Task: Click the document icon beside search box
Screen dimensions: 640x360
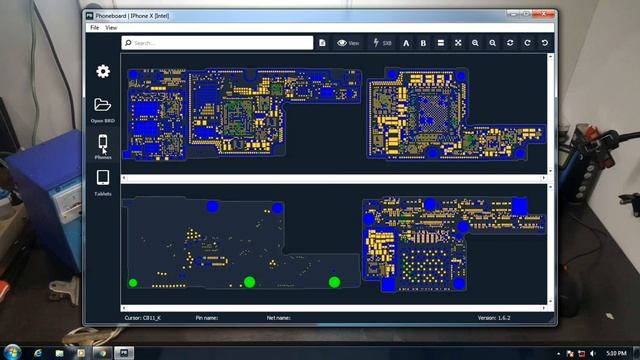Action: 322,43
